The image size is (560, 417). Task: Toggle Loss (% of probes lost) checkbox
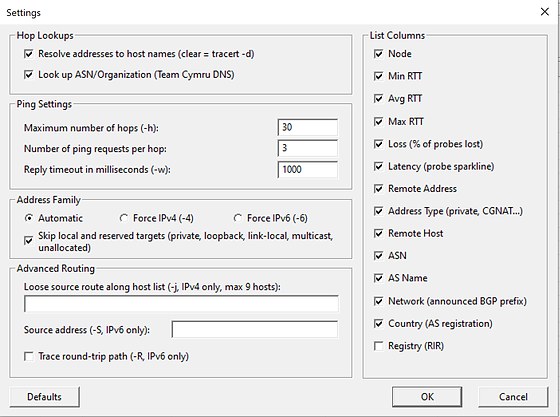(378, 144)
